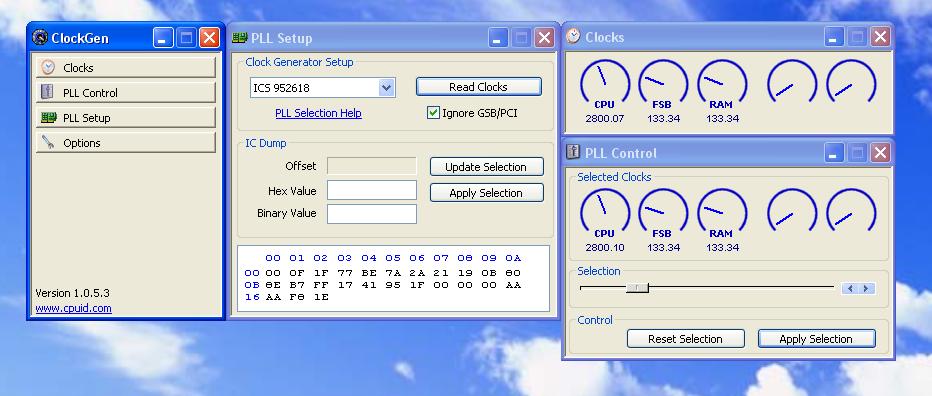
Task: Click the clock icon beside Clocks button
Action: click(x=48, y=67)
